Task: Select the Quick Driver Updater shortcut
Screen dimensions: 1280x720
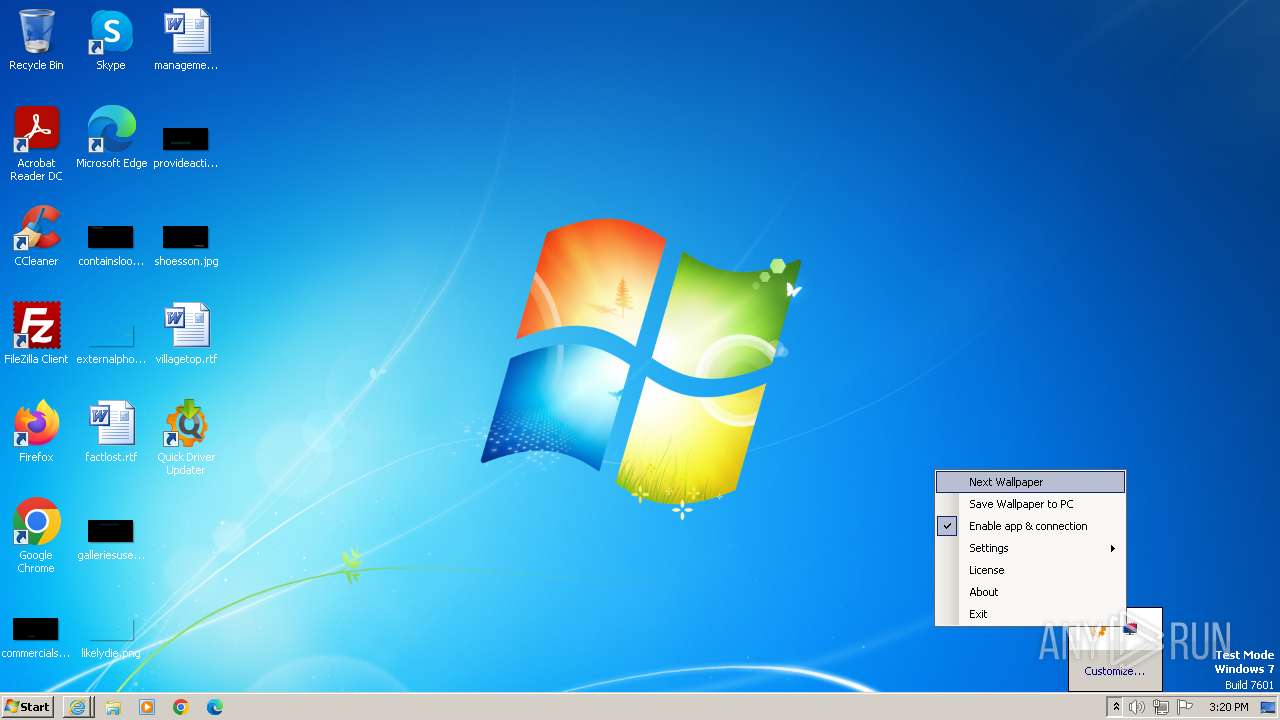Action: (x=186, y=438)
